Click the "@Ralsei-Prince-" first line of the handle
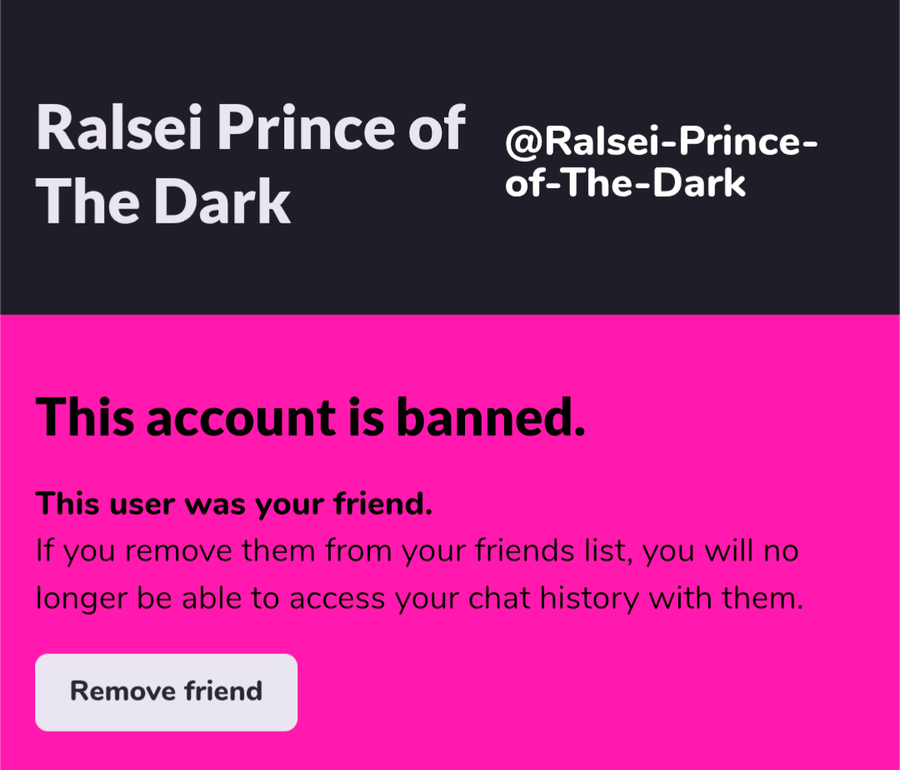The height and width of the screenshot is (770, 900). (x=660, y=144)
